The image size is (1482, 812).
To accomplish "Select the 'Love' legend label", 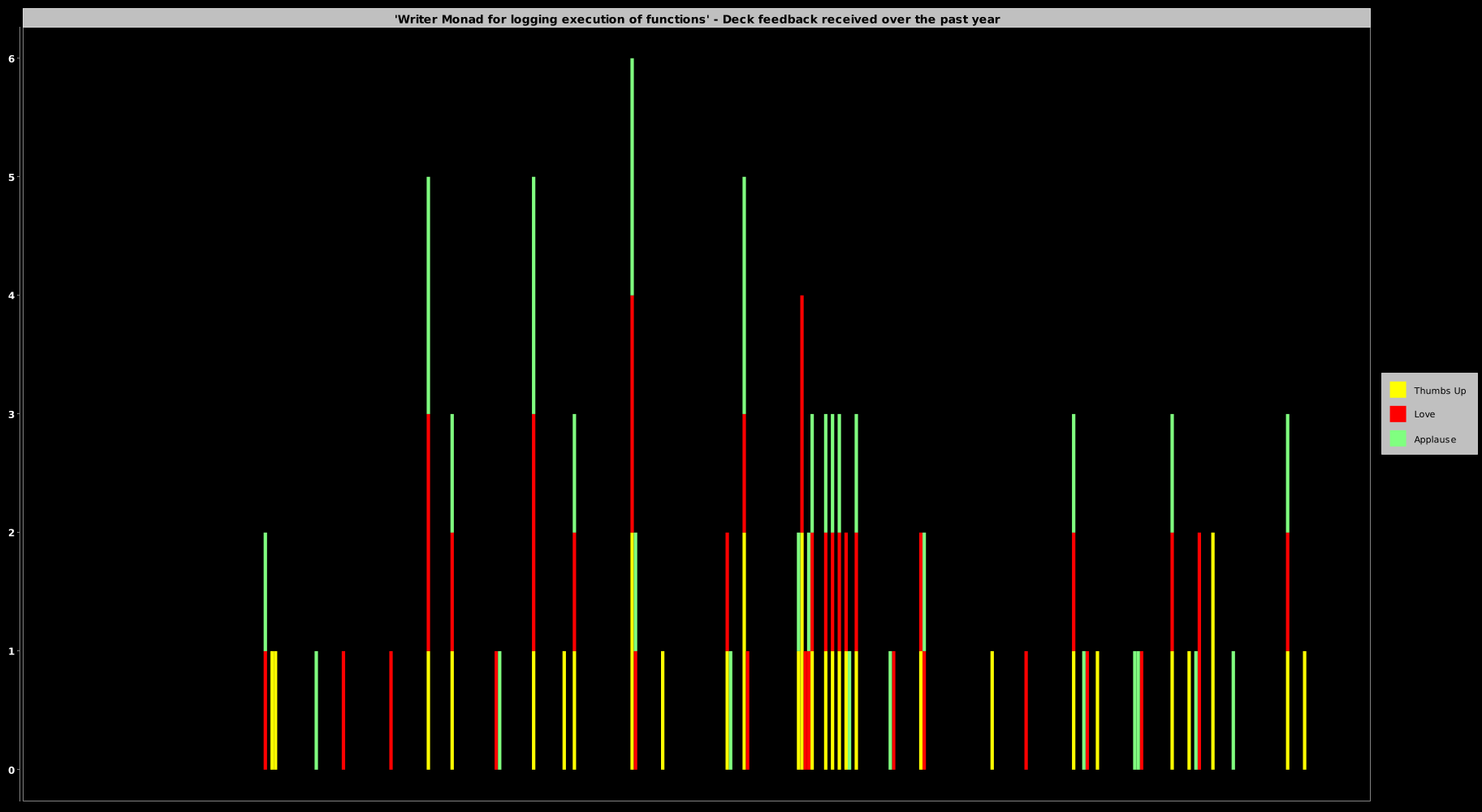I will click(x=1424, y=414).
